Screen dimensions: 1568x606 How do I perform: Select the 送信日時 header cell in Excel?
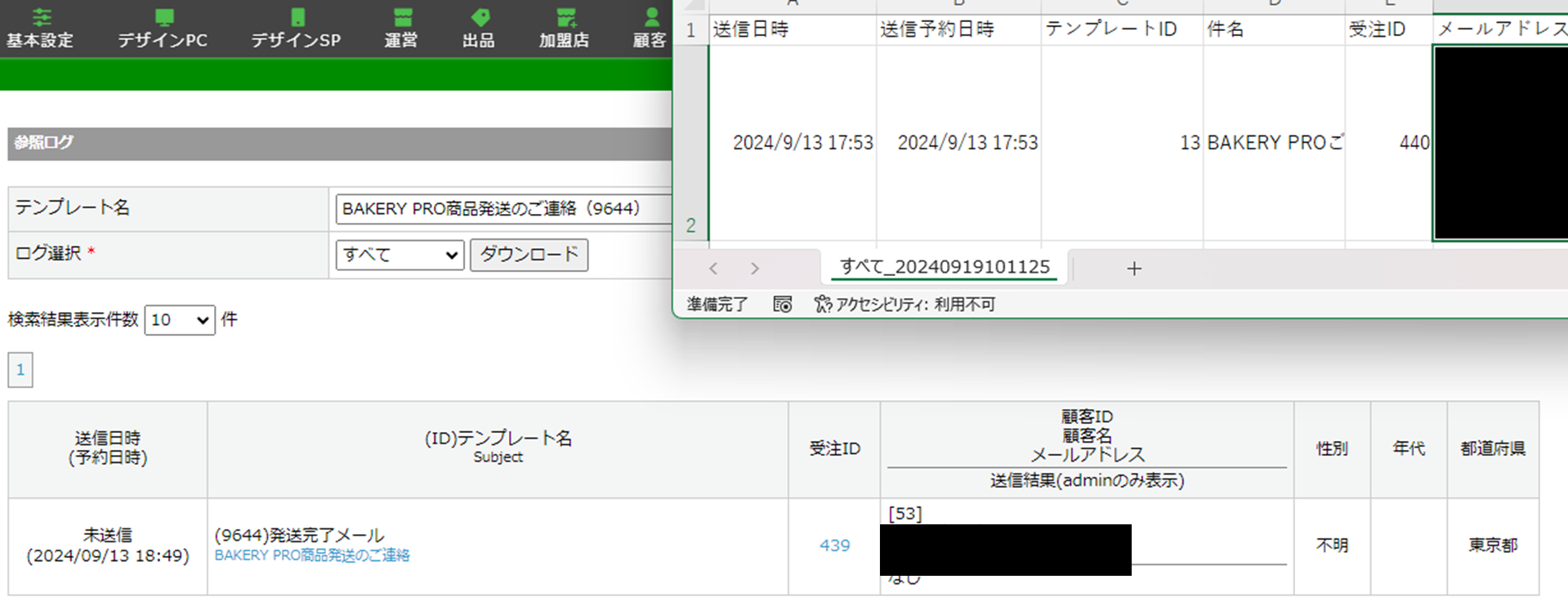coord(793,30)
